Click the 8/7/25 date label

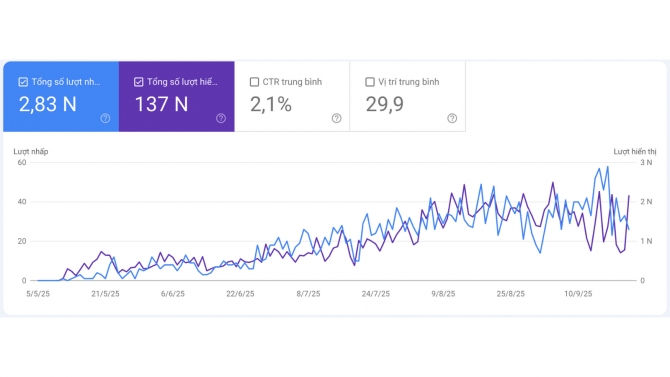308,294
